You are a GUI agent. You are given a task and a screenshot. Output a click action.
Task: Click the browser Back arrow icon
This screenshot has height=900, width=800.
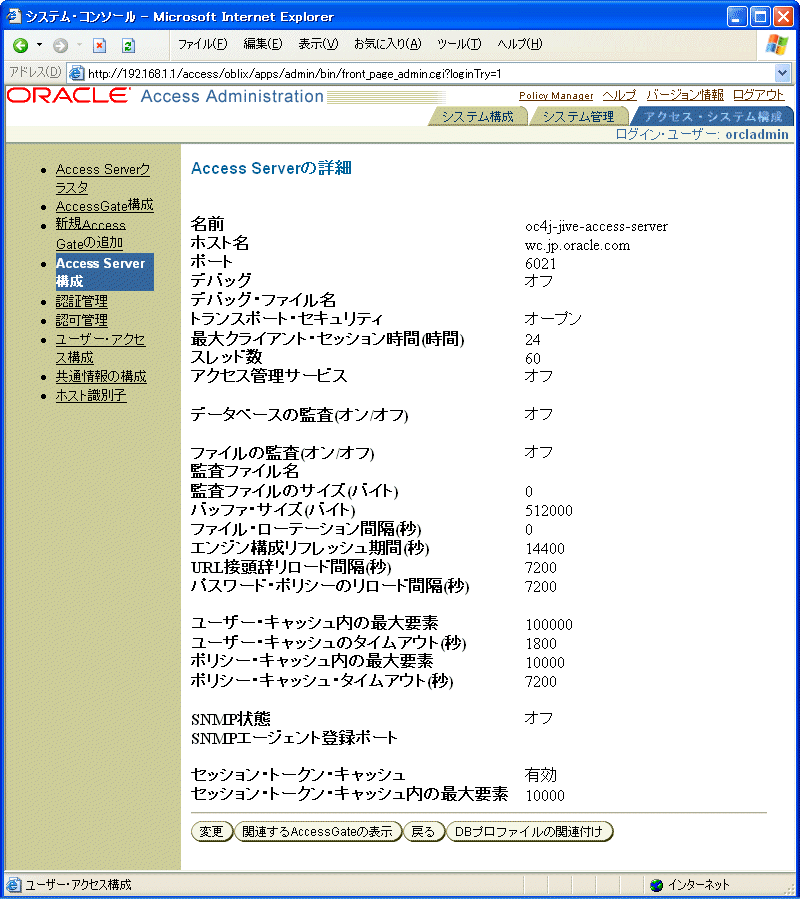[21, 45]
